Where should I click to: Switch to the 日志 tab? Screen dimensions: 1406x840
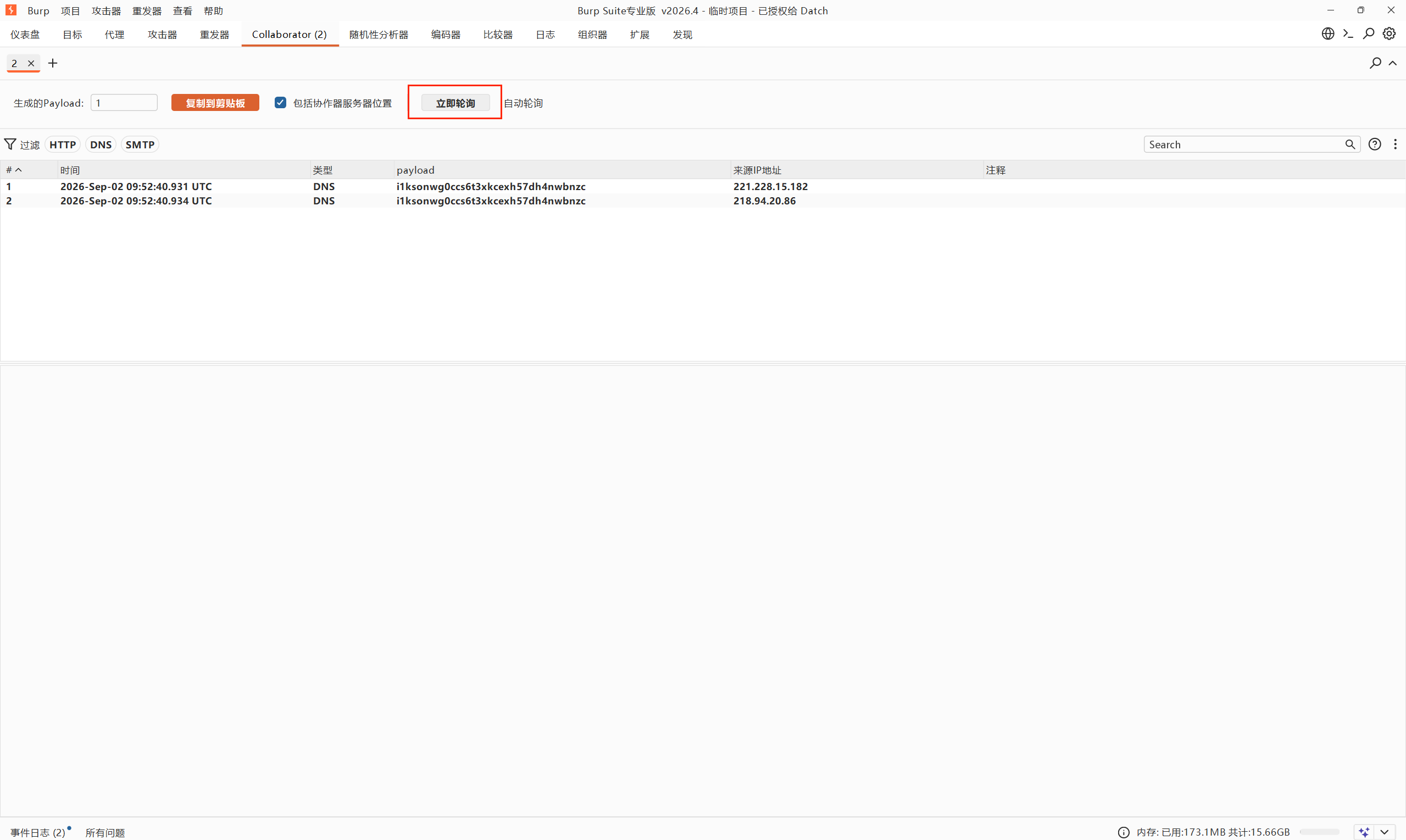(x=546, y=35)
